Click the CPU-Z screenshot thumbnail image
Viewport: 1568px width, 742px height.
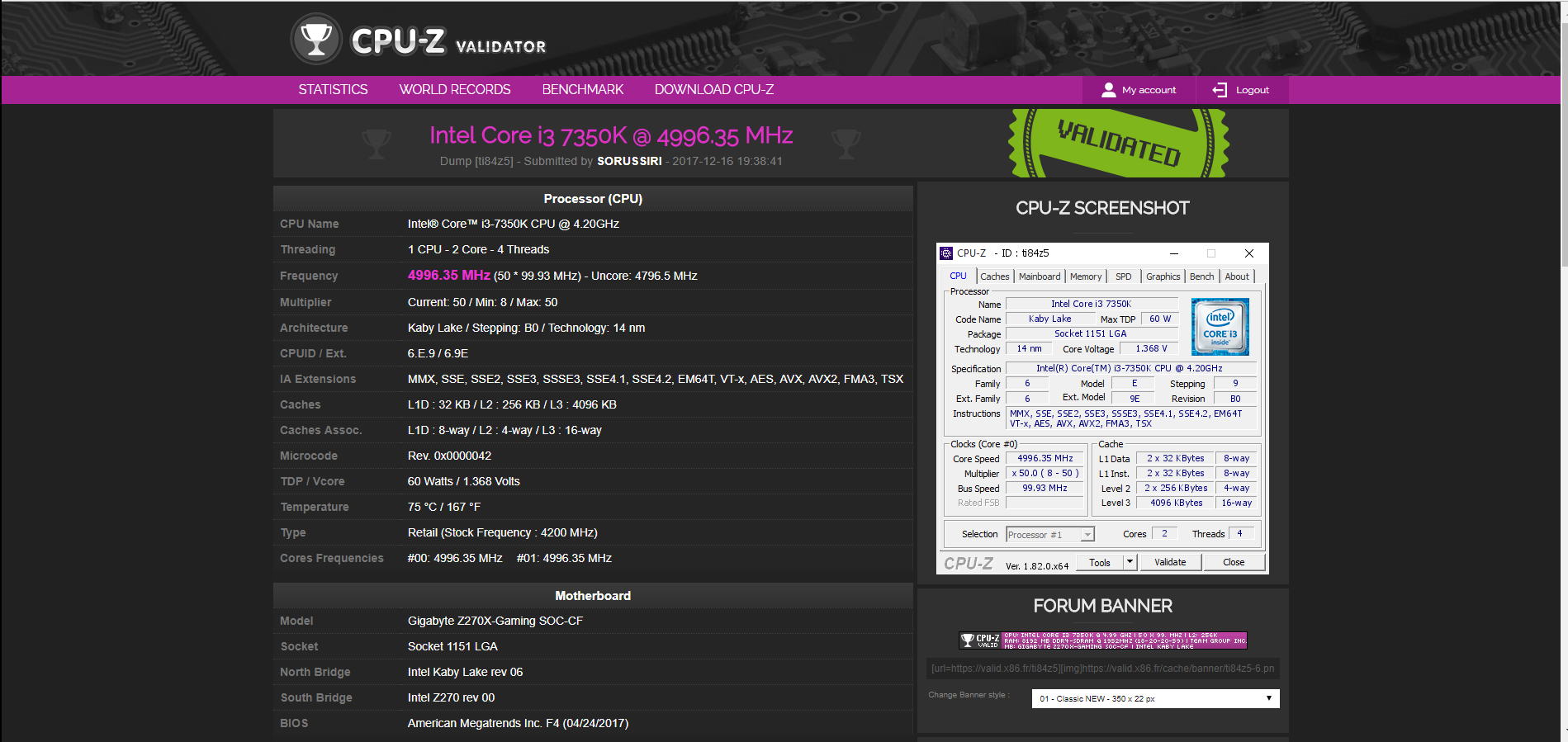(1102, 409)
